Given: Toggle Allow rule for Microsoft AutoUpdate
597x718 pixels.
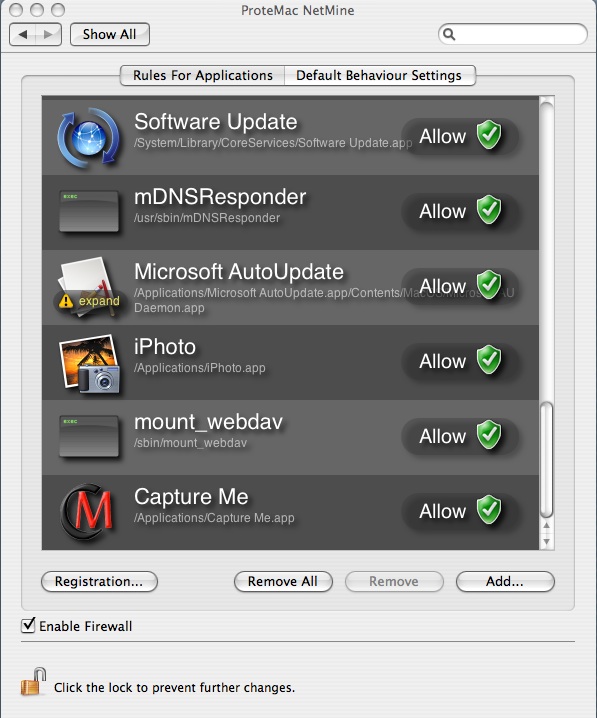Looking at the screenshot, I should (x=460, y=287).
